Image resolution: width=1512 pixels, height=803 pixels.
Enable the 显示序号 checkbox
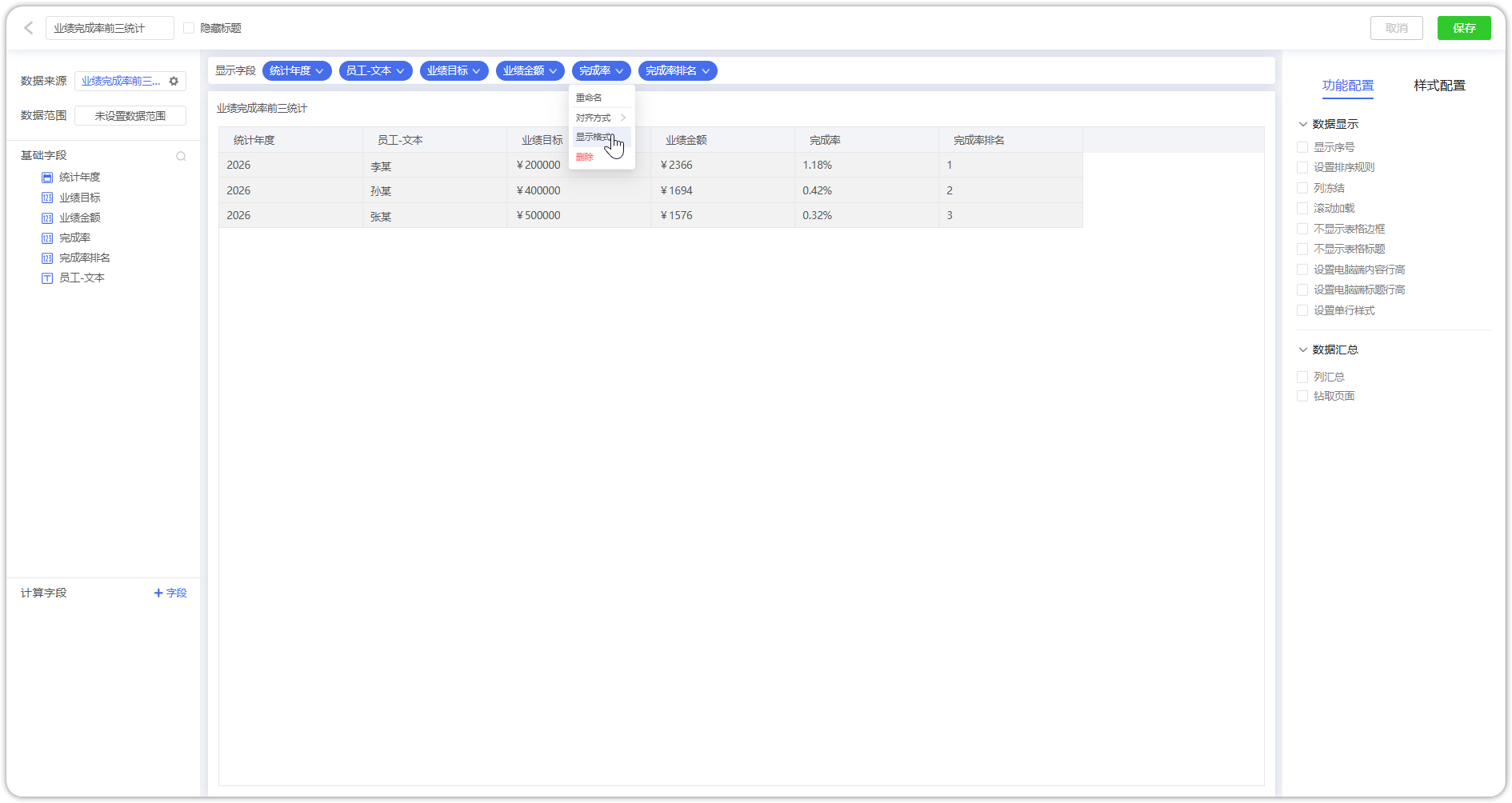point(1302,147)
